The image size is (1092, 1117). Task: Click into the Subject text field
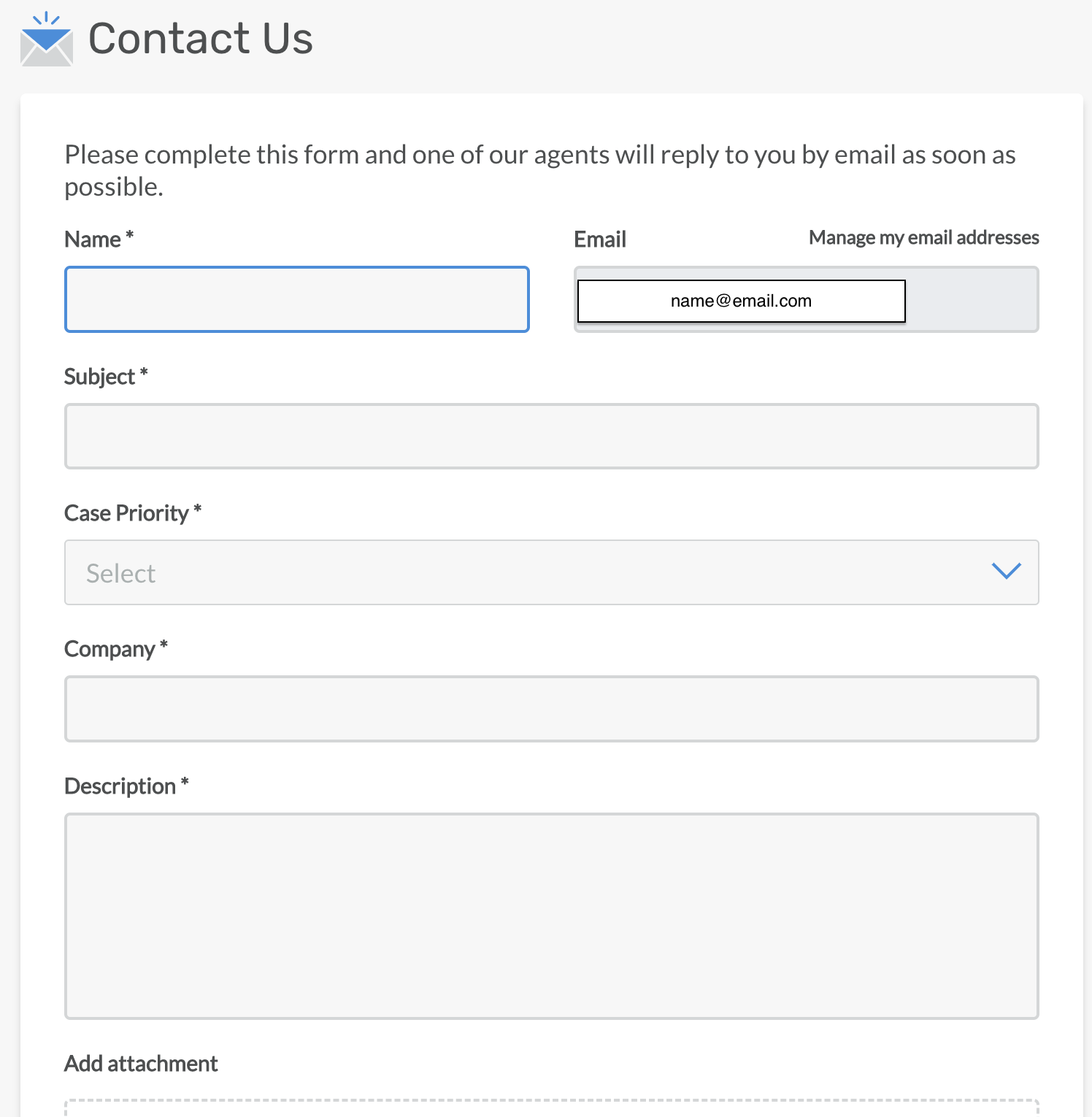pyautogui.click(x=552, y=436)
